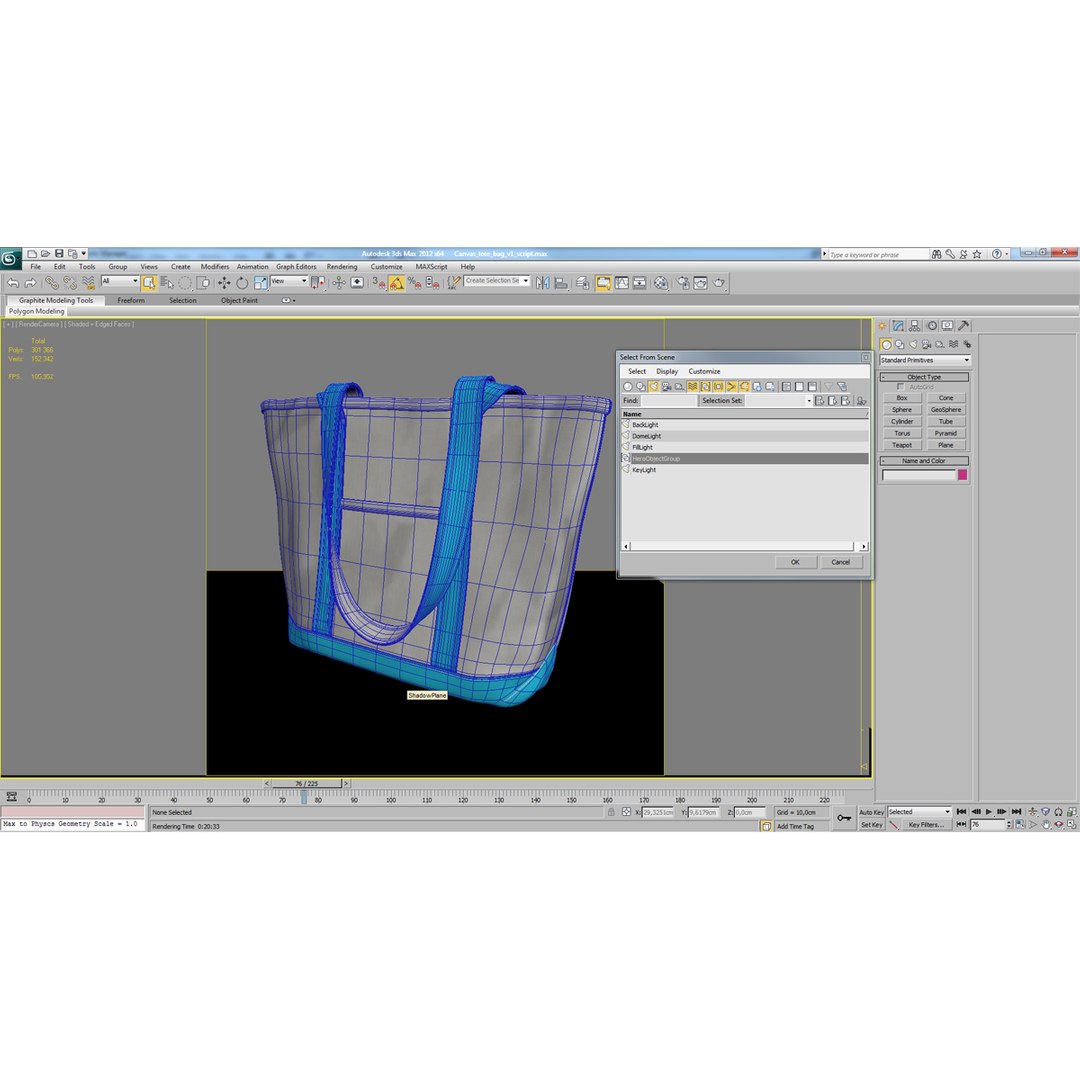The height and width of the screenshot is (1080, 1080).
Task: Toggle the 3D Snaps tool
Action: tap(379, 283)
